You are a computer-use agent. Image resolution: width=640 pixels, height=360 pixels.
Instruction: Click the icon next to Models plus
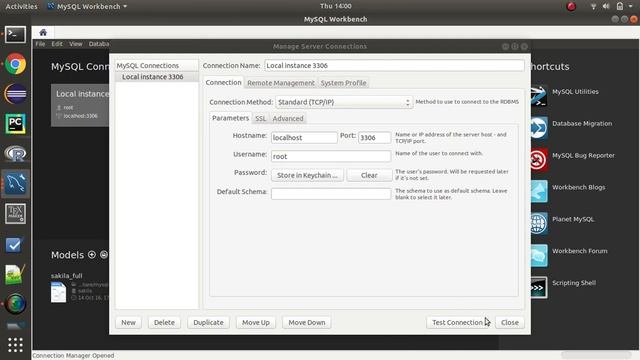104,255
